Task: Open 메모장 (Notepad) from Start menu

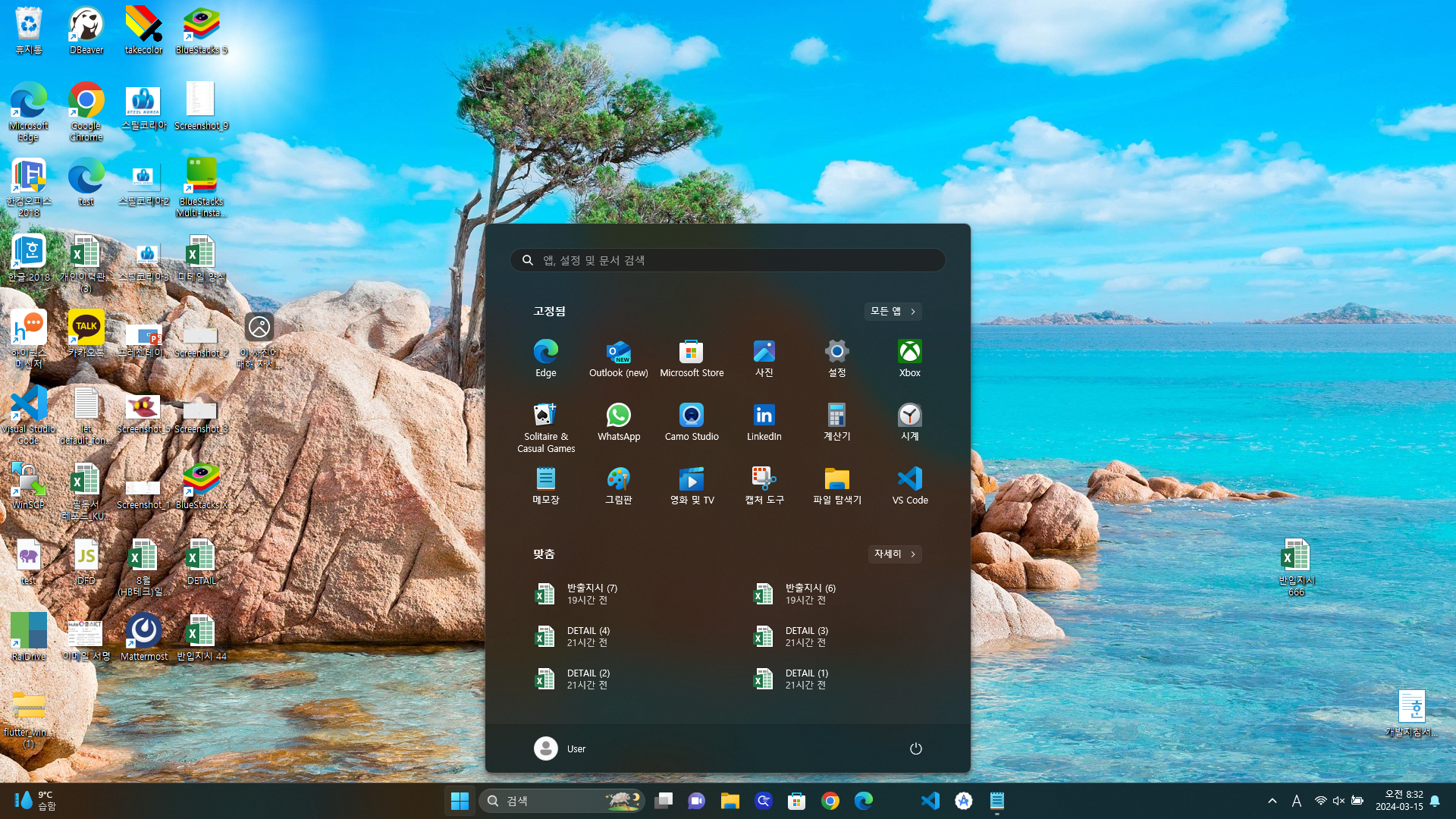Action: coord(546,485)
